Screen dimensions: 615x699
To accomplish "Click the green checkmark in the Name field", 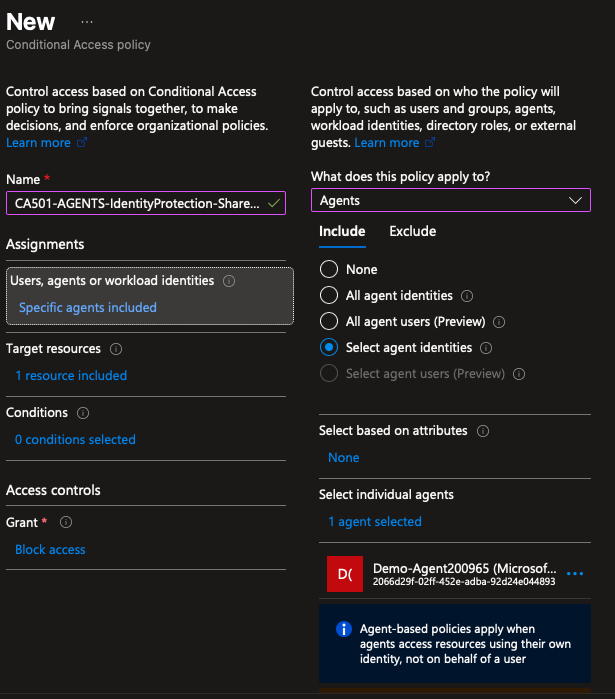I will (274, 203).
